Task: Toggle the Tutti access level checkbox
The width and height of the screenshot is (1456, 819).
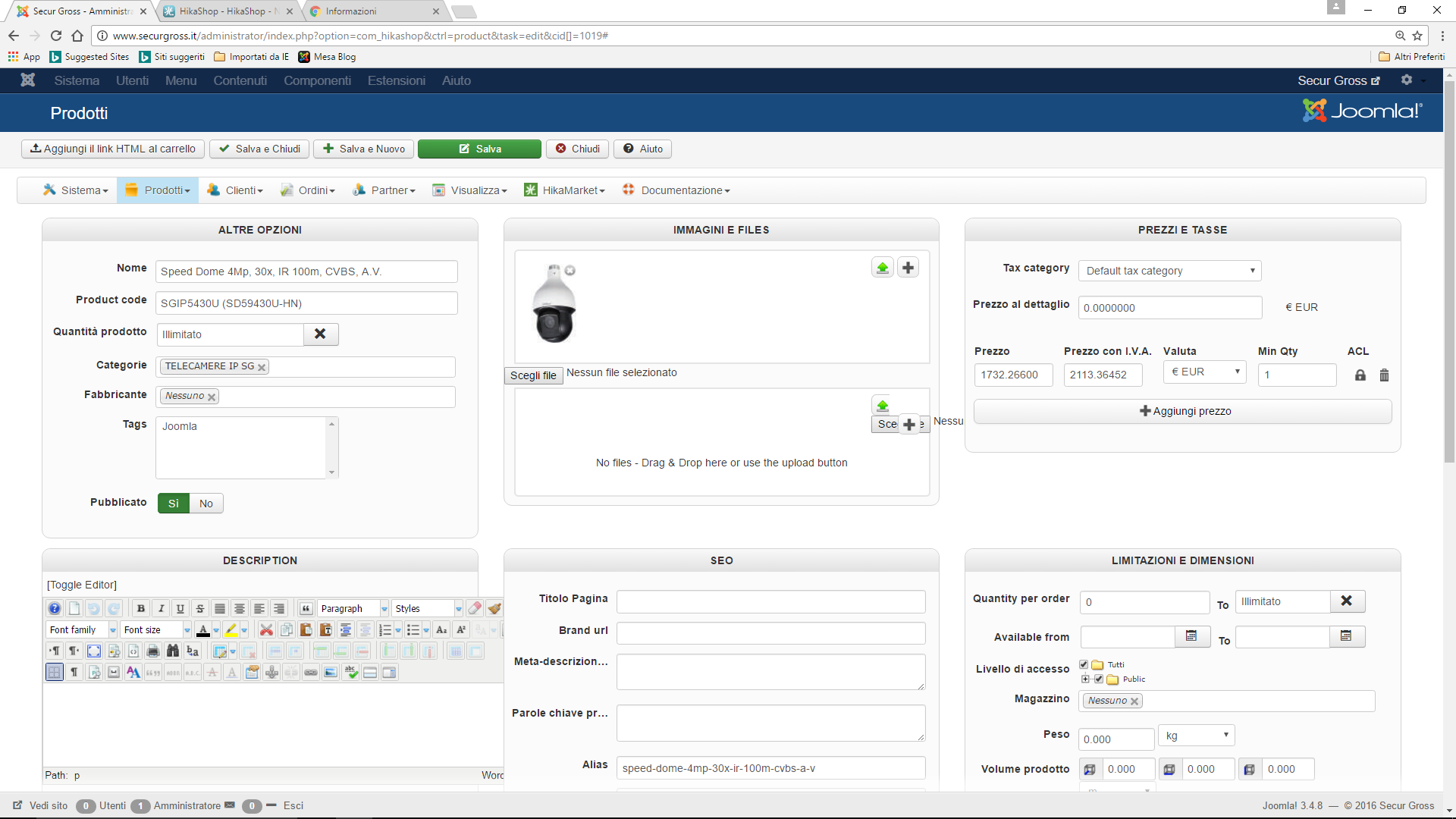Action: (x=1084, y=664)
